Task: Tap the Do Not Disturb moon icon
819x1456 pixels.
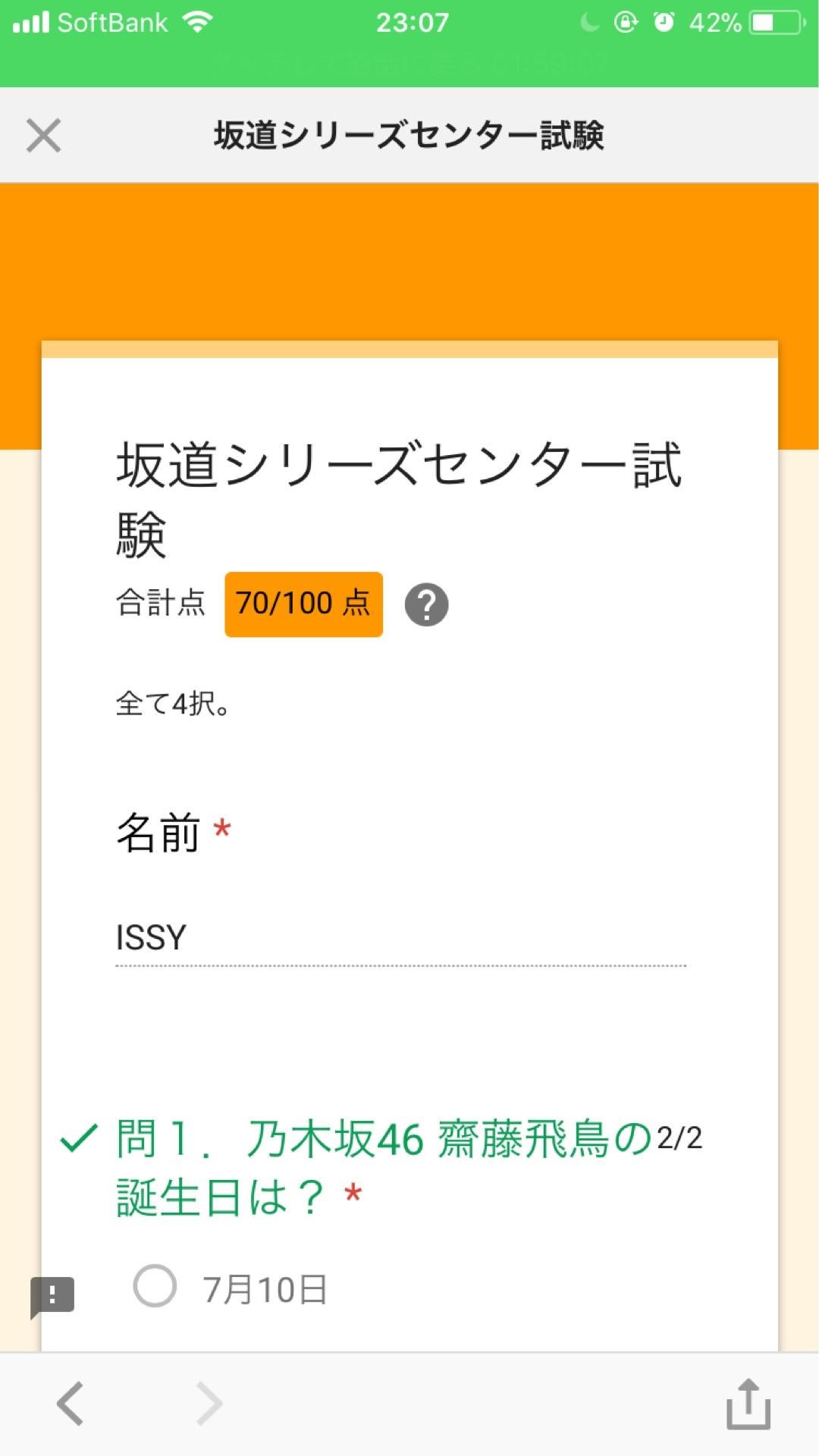Action: pyautogui.click(x=589, y=23)
